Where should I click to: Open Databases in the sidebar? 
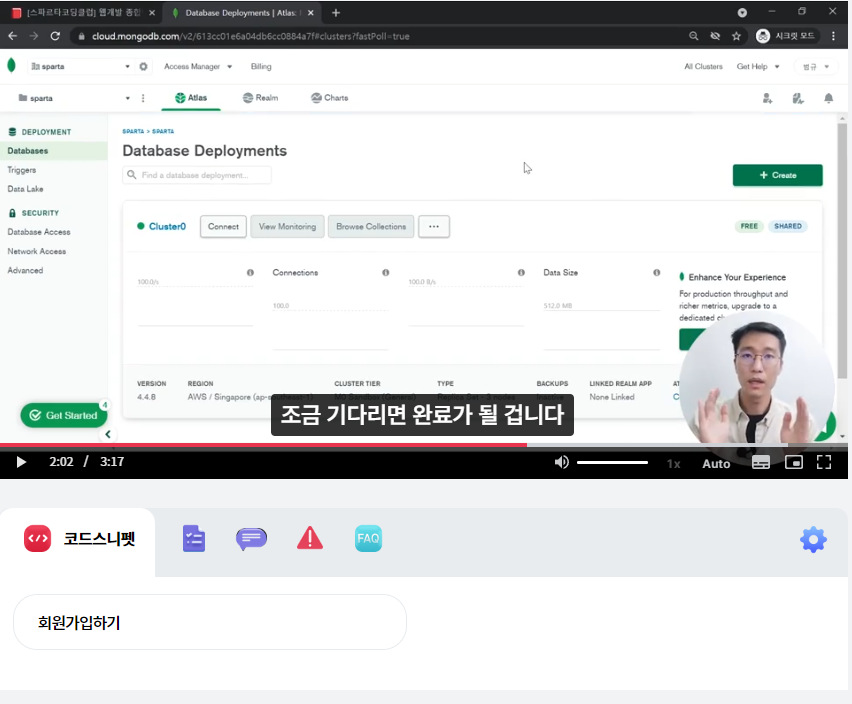click(x=54, y=150)
